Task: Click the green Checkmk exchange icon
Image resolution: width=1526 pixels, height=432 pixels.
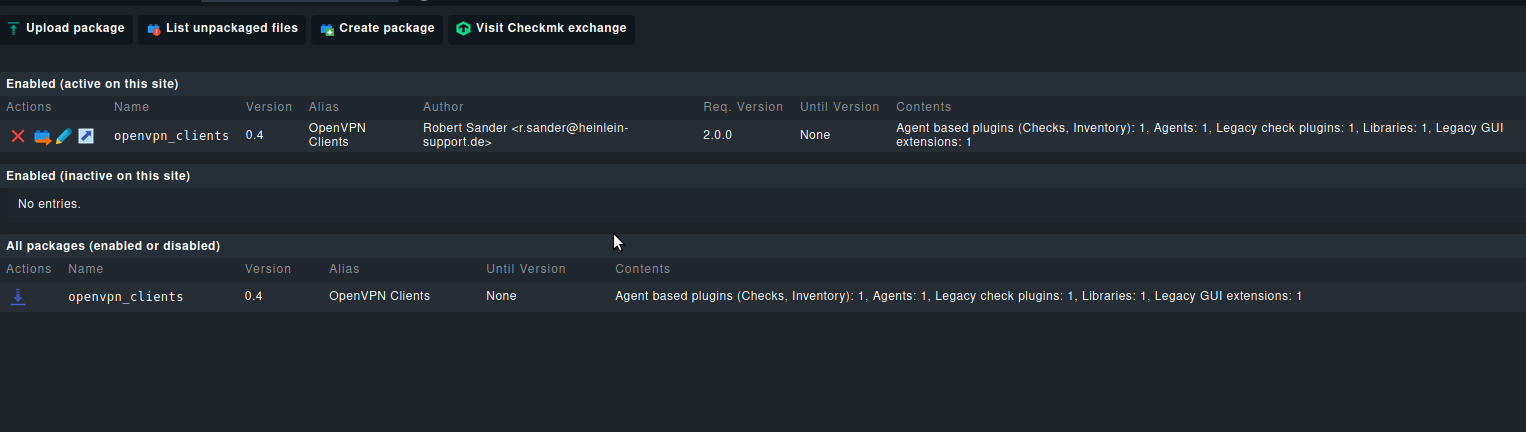Action: 463,29
